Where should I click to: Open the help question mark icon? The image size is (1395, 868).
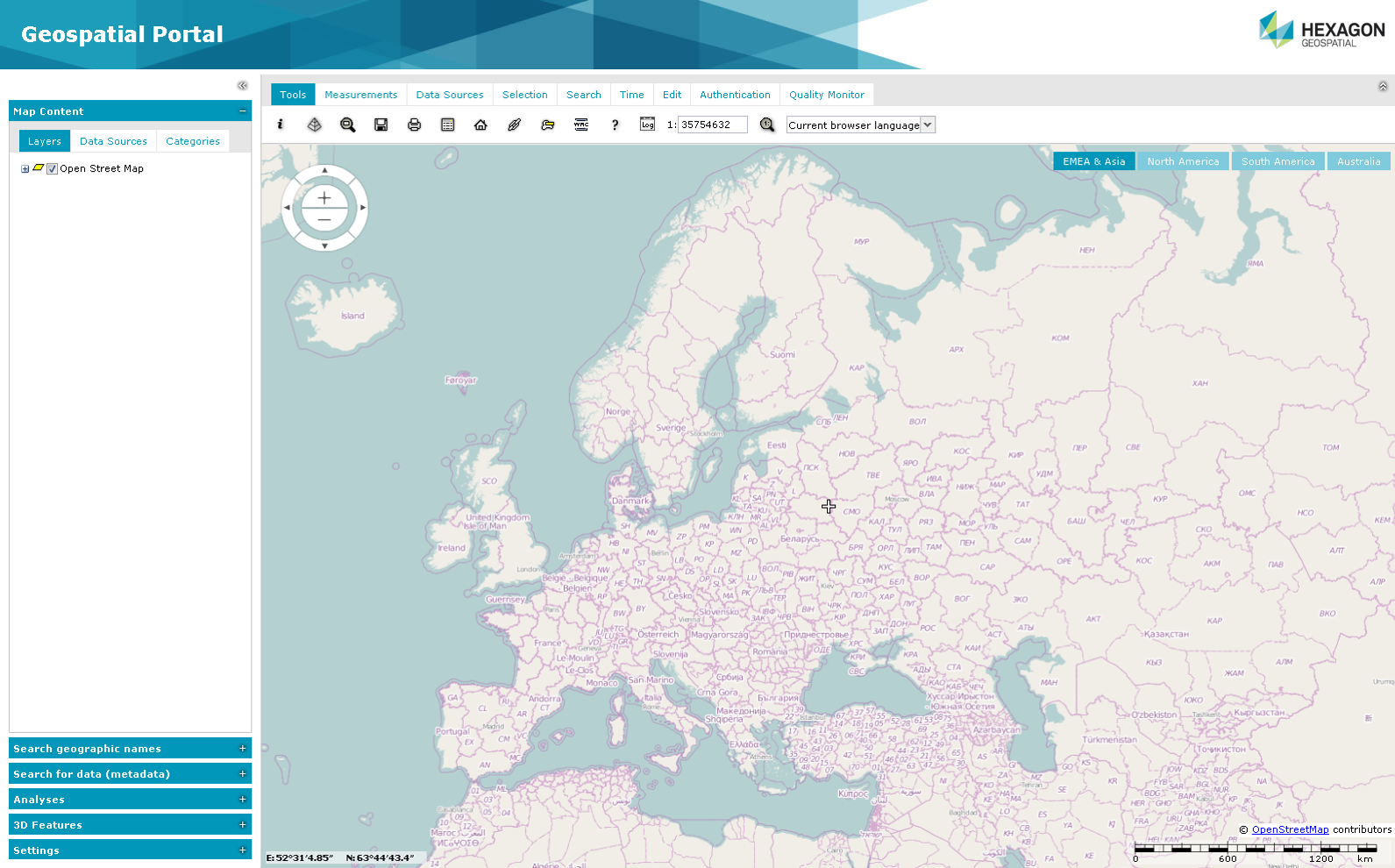click(615, 125)
